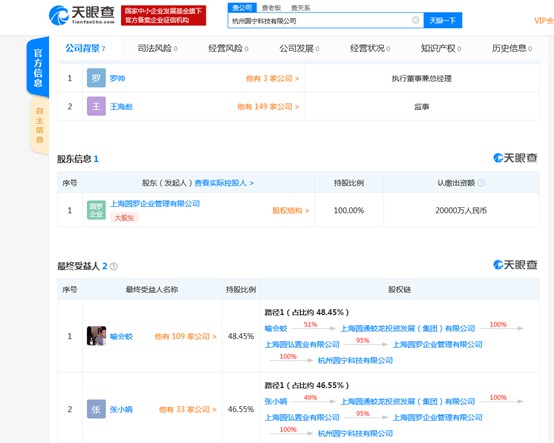
Task: Click the 王 avatar icon
Action: [x=96, y=106]
